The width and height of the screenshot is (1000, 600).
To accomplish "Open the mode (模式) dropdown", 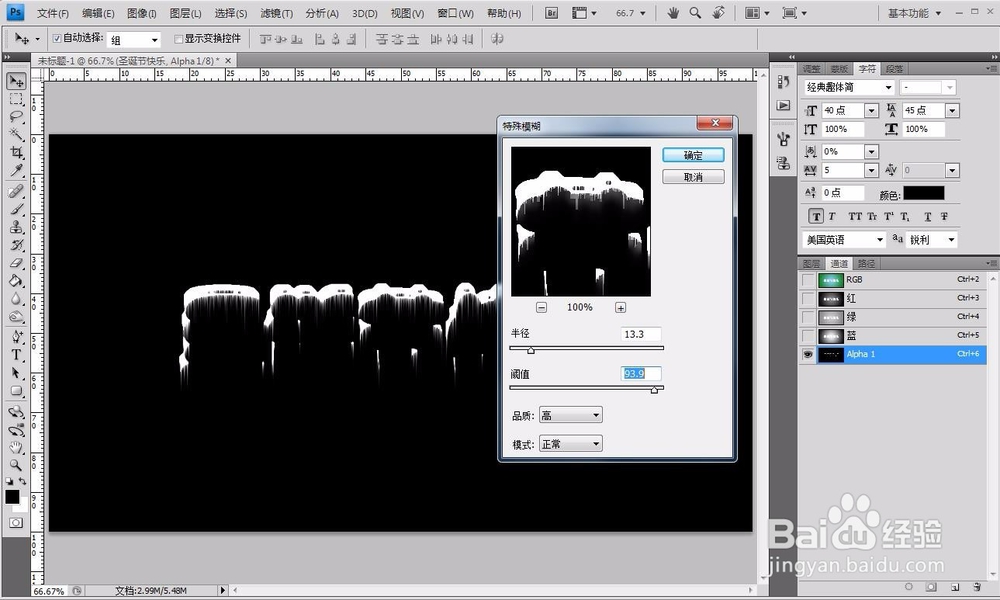I will [571, 444].
